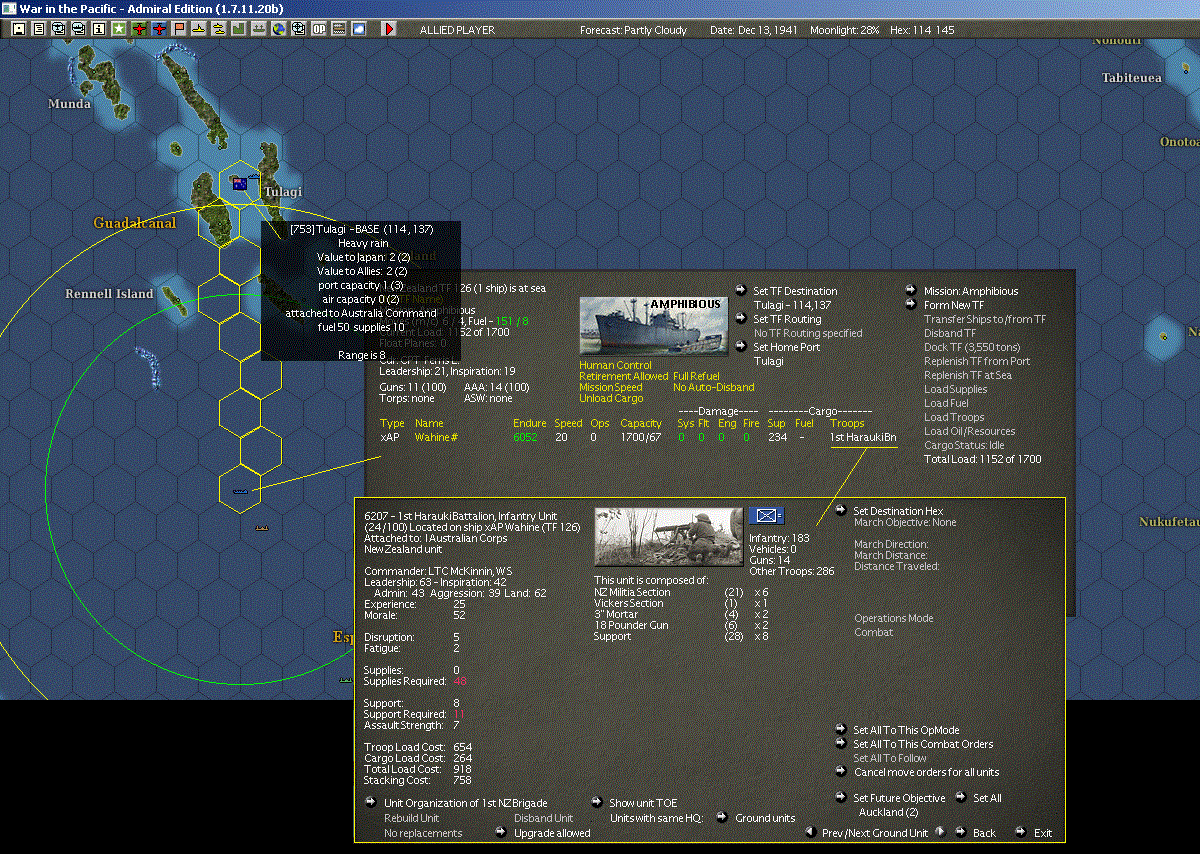Click Rennell Island label on map

109,294
